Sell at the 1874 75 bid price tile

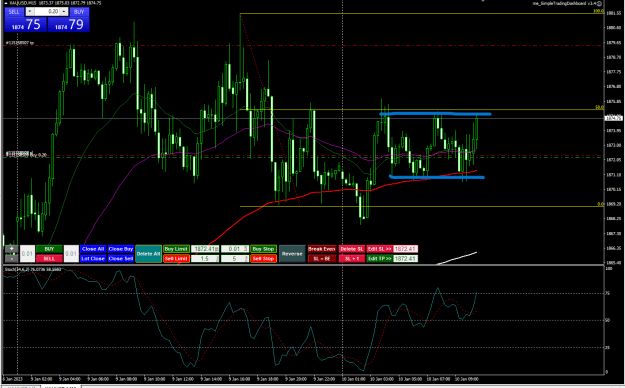[26, 24]
